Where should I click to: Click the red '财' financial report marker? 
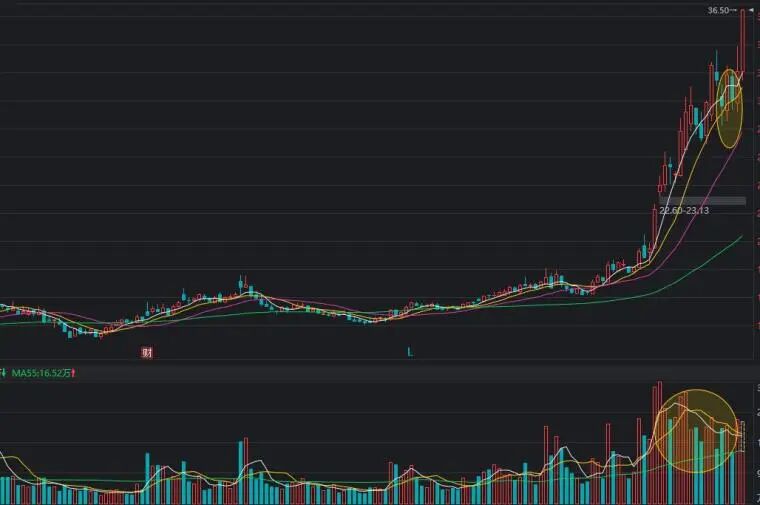[x=147, y=352]
